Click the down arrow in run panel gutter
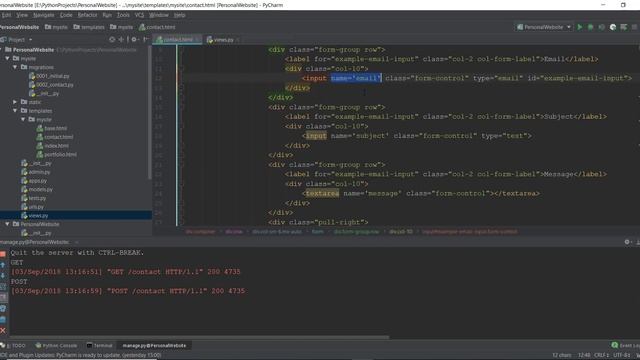 (3, 276)
